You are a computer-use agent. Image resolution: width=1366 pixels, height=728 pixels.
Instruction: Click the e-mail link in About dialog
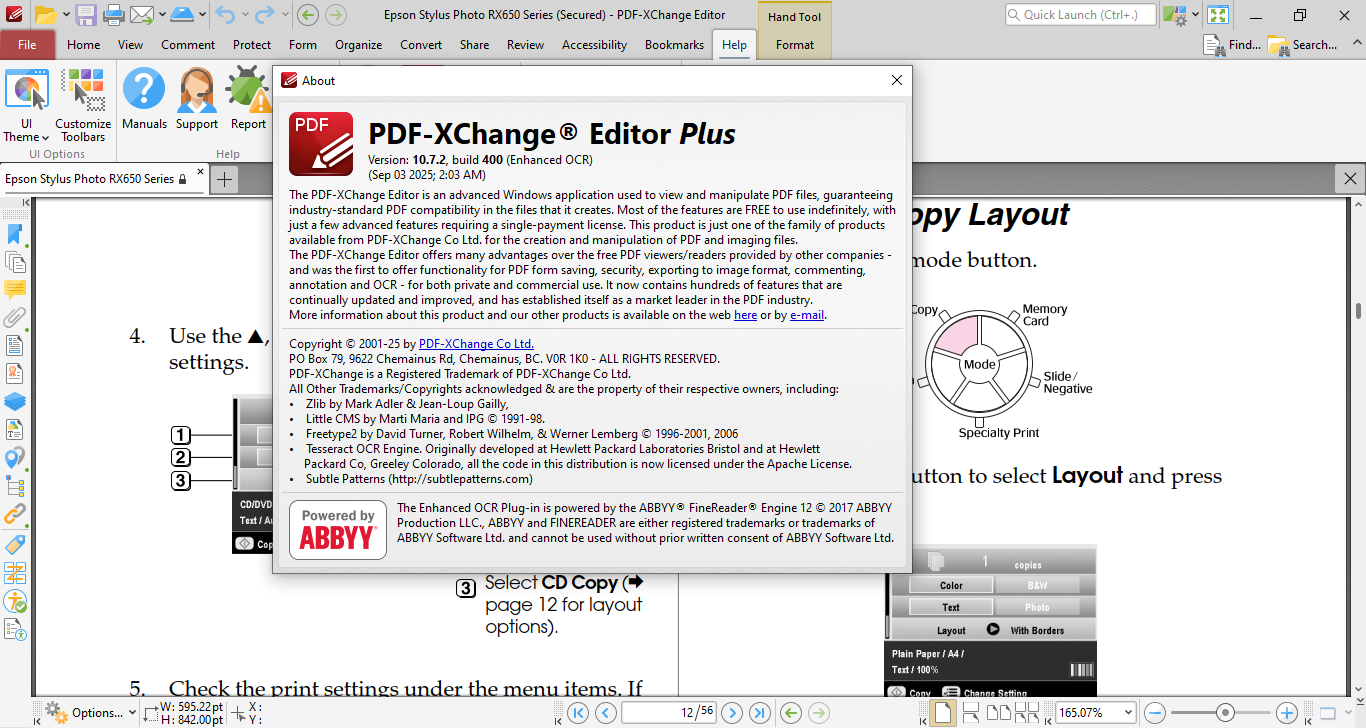coord(807,315)
